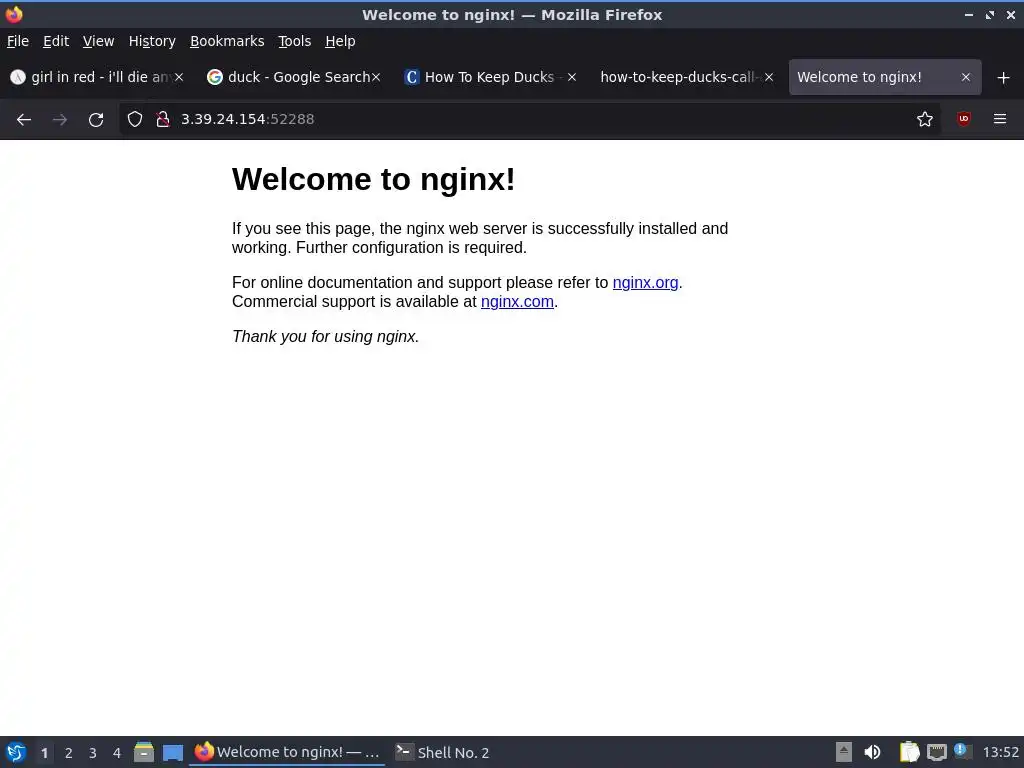1024x768 pixels.
Task: Open the Help menu
Action: coord(340,41)
